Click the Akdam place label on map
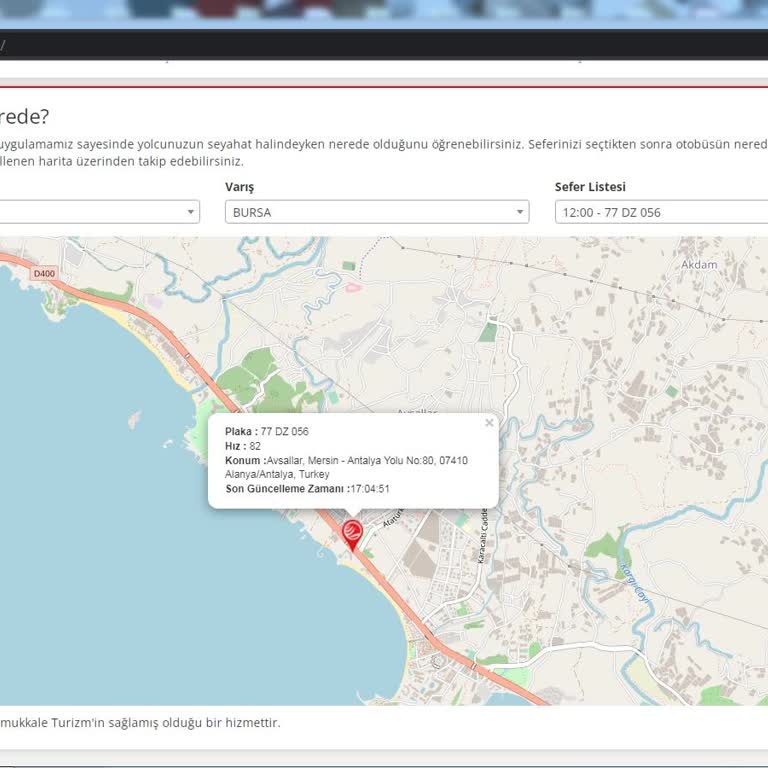768x768 pixels. (699, 264)
